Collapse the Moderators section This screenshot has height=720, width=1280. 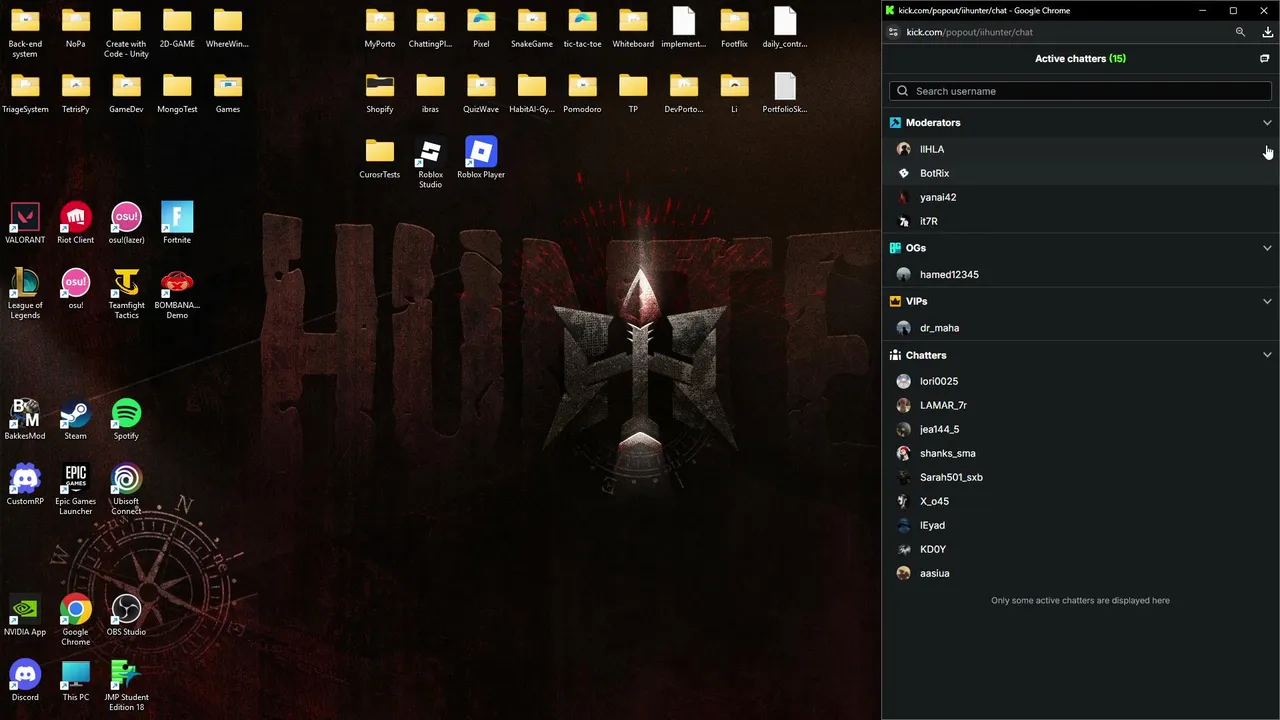(1267, 123)
